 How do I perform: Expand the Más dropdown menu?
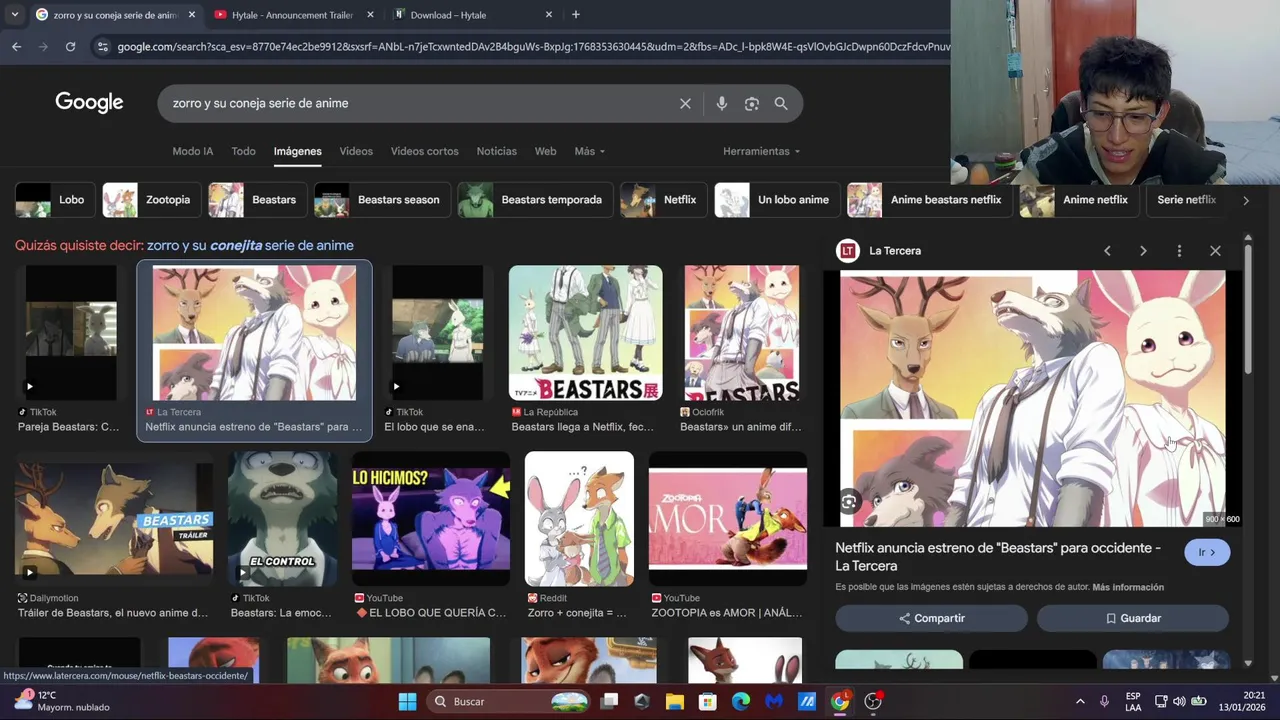[x=589, y=151]
